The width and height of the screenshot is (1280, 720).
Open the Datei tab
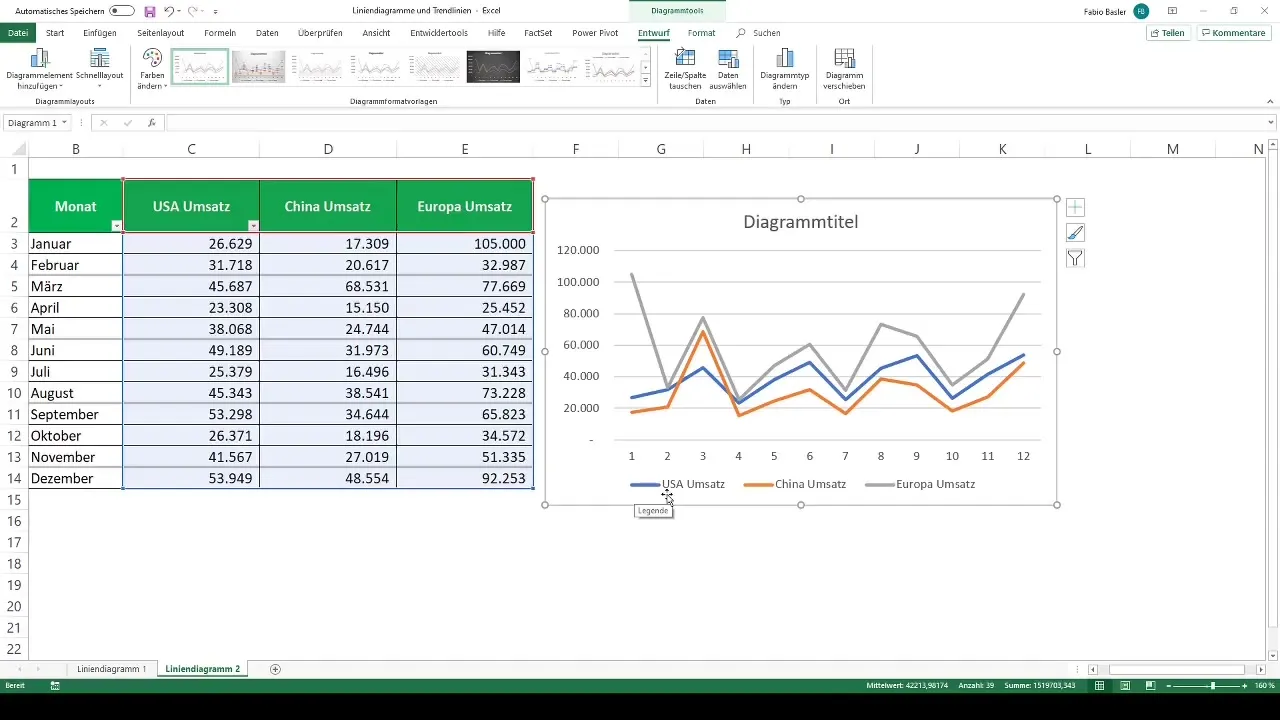click(x=18, y=33)
